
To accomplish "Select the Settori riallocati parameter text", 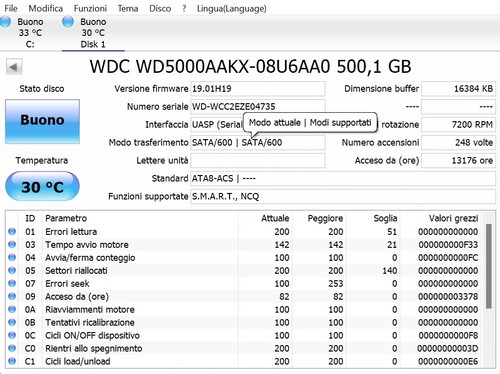I will [x=76, y=270].
